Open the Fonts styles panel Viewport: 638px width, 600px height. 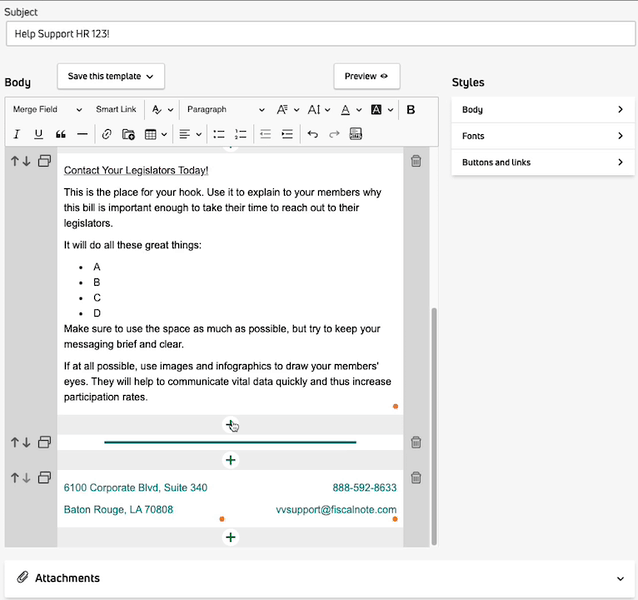coord(543,136)
